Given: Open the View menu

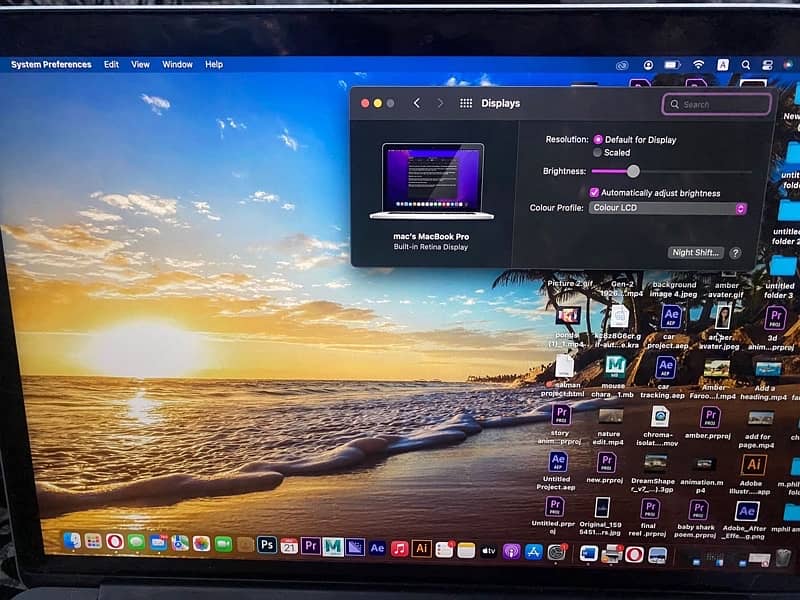Looking at the screenshot, I should [x=141, y=64].
